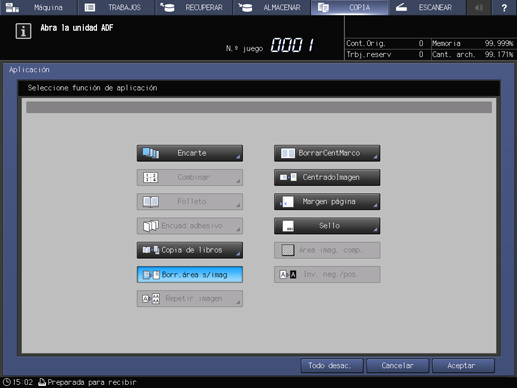Toggle Área imag. comp. option
Screen dimensions: 517x388
[327, 250]
